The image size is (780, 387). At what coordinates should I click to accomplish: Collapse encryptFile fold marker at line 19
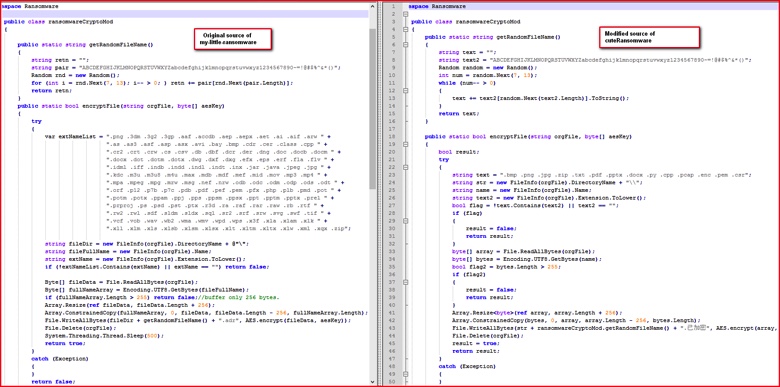405,144
